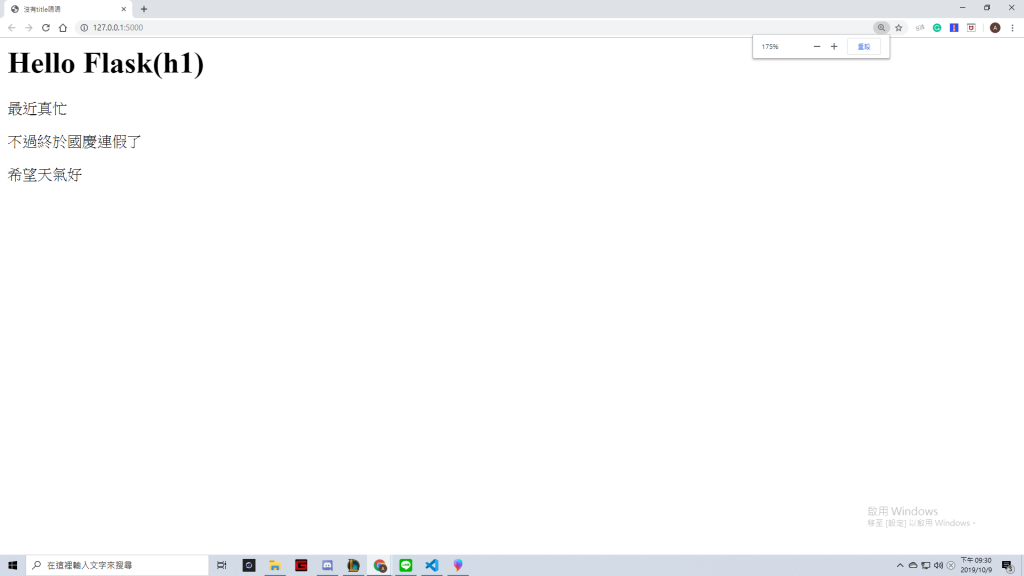Decrease zoom with the minus button
Viewport: 1024px width, 576px height.
tap(817, 46)
